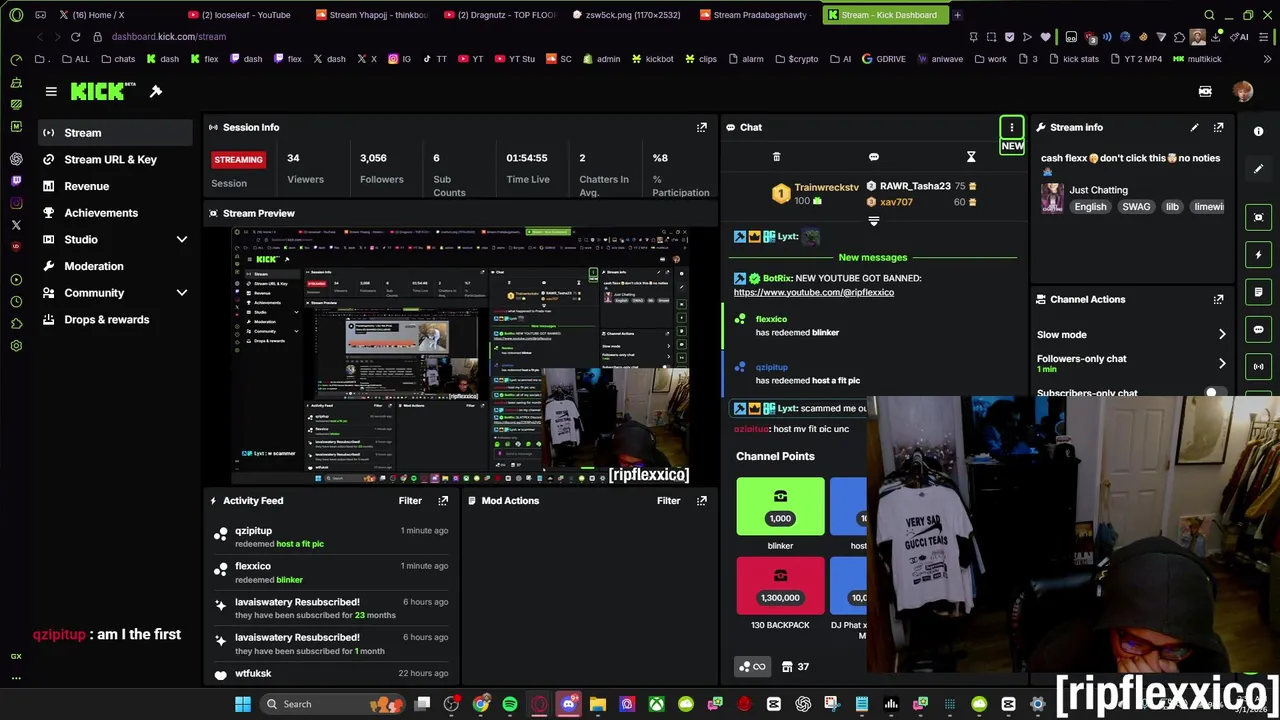This screenshot has height=720, width=1280.
Task: Open Achievements page in sidebar
Action: pos(115,213)
